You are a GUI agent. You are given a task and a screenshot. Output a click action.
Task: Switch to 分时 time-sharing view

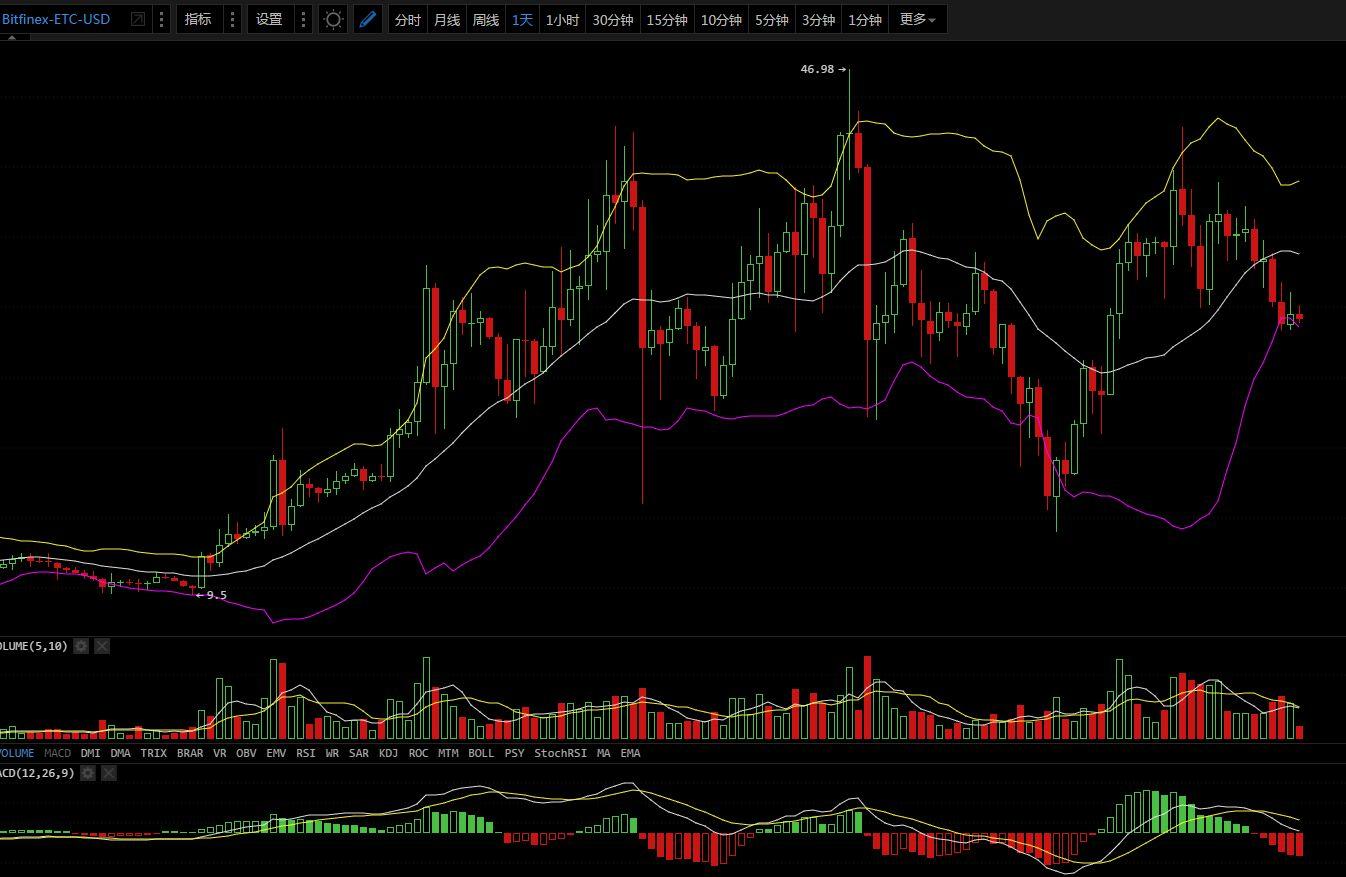408,20
